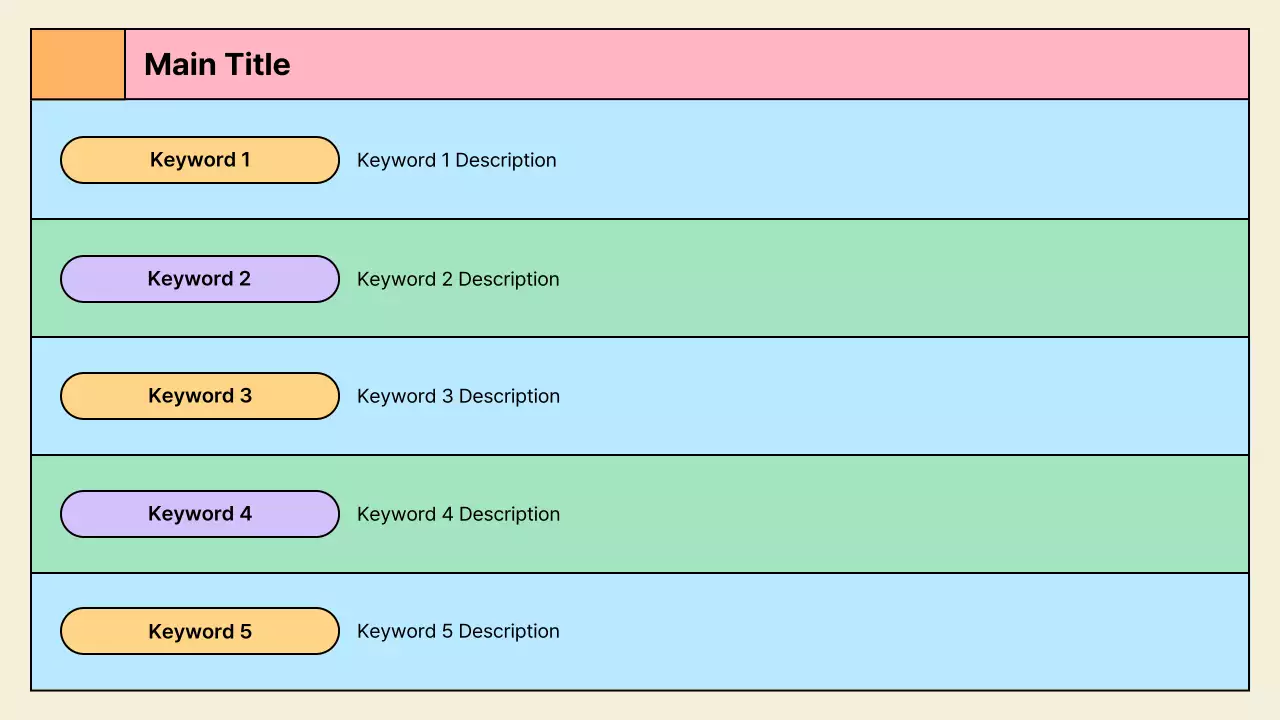
Task: Click the Keyword 1 pill
Action: click(200, 160)
